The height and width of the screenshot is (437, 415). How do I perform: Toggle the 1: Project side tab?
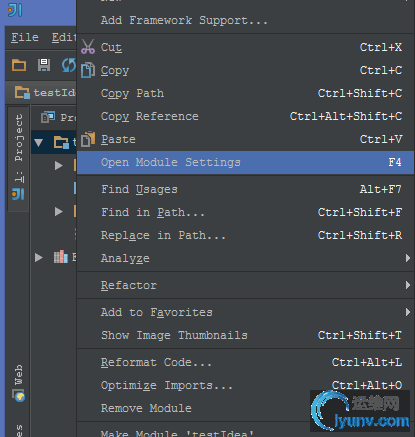click(x=18, y=158)
